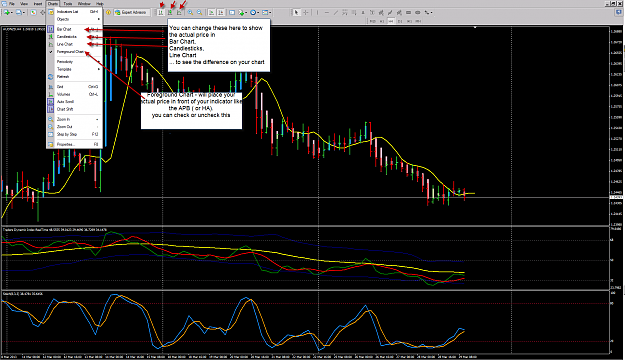Click the candlestick icon in the toolbar
This screenshot has height=360, width=625.
tap(170, 12)
